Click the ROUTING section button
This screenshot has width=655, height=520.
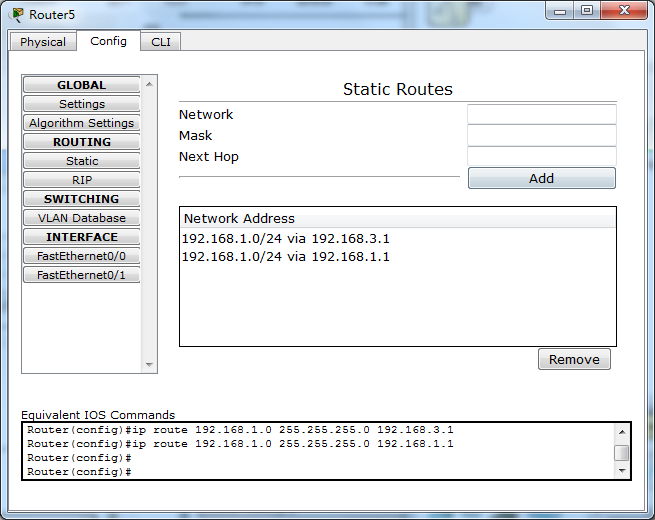click(81, 142)
